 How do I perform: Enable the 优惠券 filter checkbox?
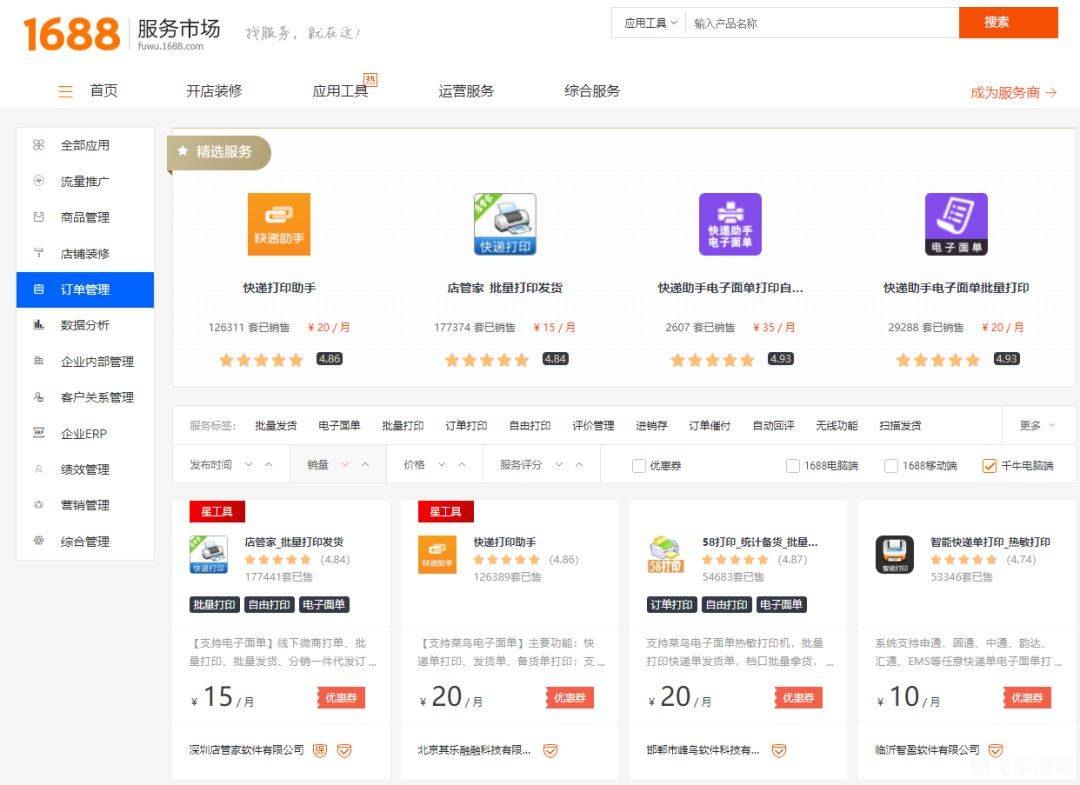tap(637, 464)
